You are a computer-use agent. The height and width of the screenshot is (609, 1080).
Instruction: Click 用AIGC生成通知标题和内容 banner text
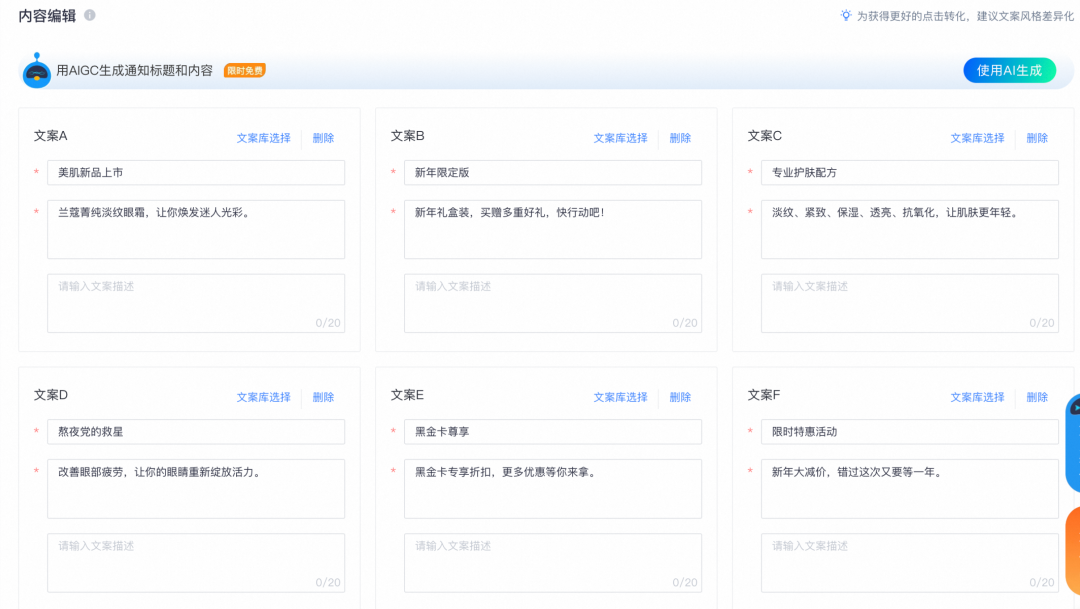134,70
